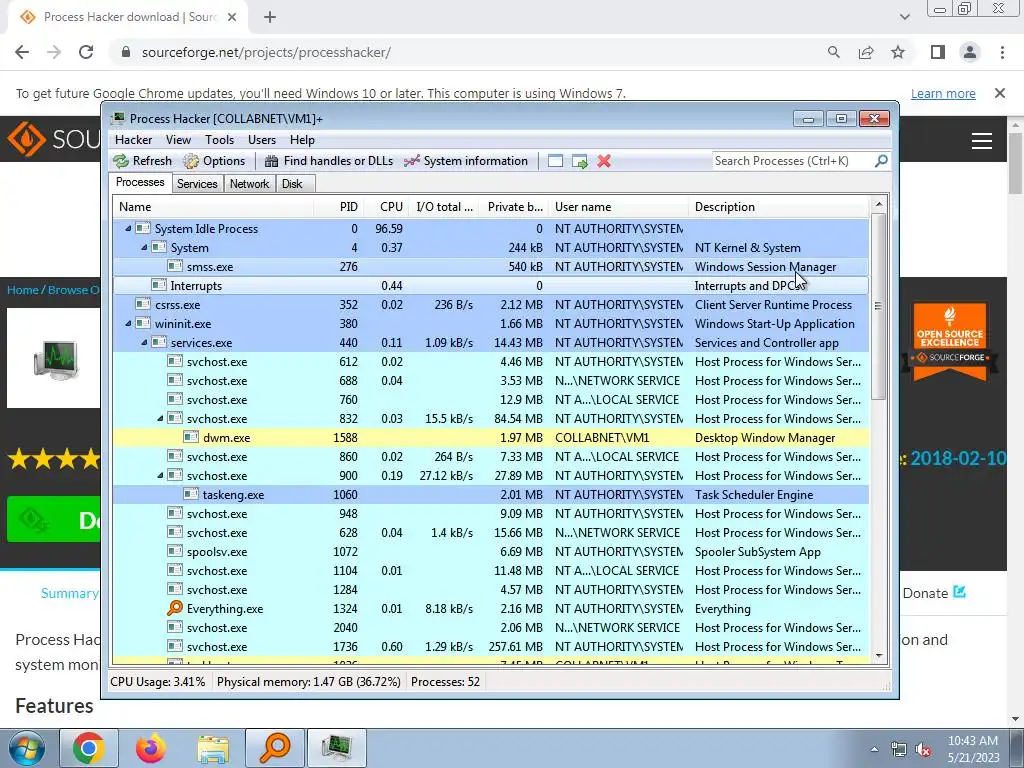Select the csrss.exe process row
1024x768 pixels.
tap(490, 304)
